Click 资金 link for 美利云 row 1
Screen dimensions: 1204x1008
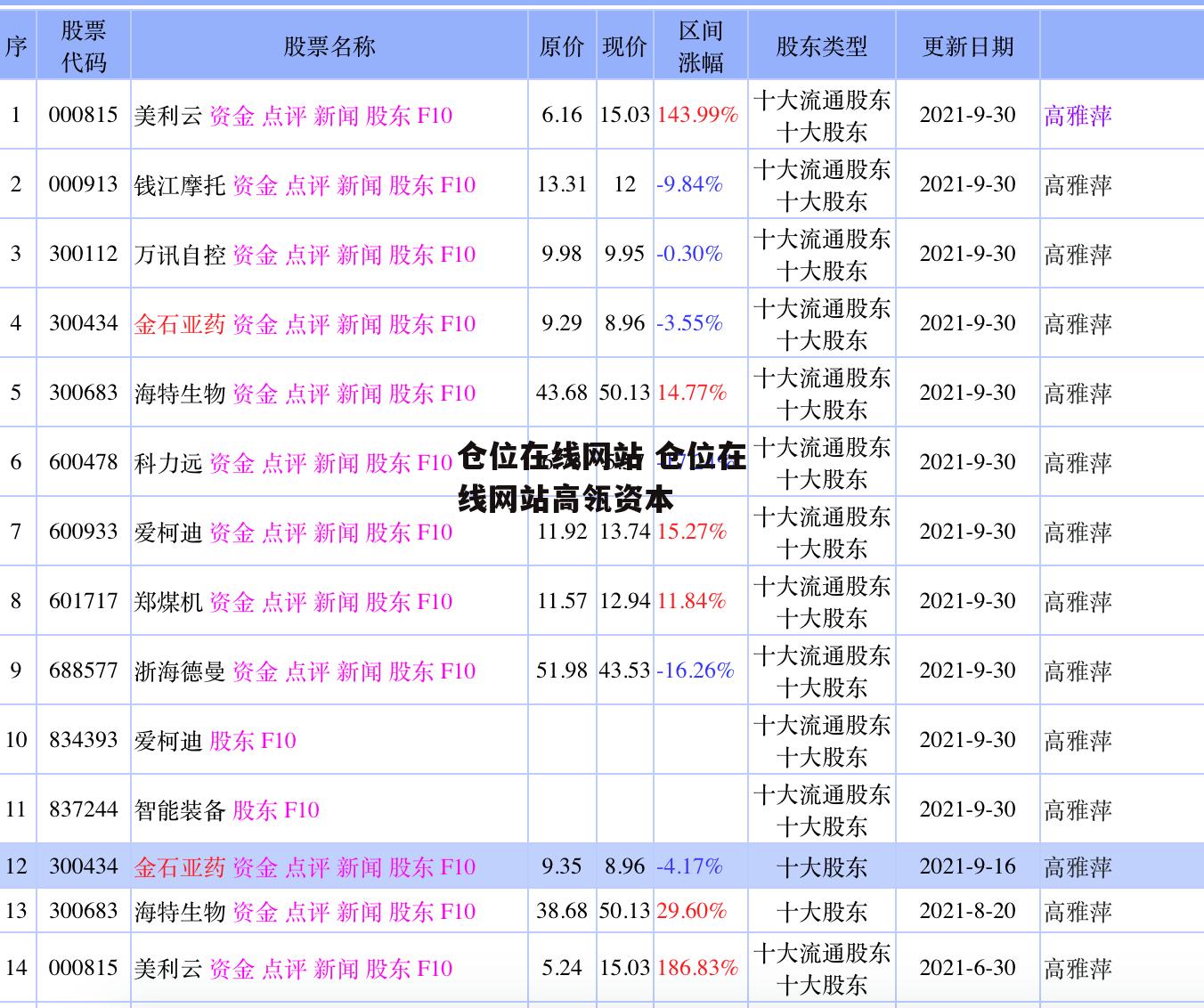232,115
